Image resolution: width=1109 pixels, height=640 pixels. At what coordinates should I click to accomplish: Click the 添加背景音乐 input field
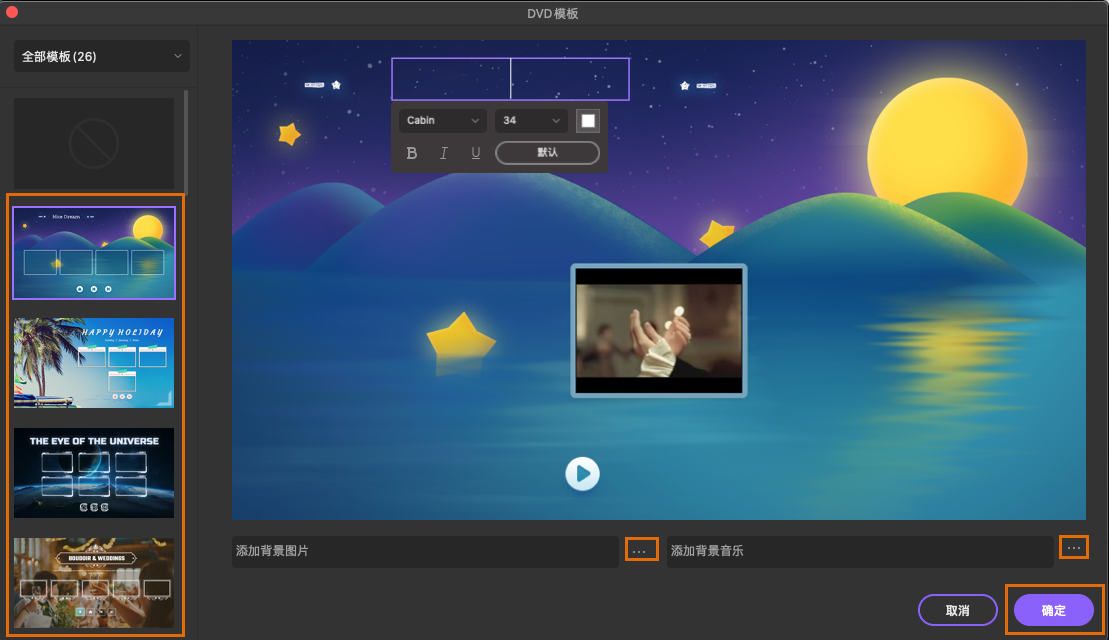859,551
